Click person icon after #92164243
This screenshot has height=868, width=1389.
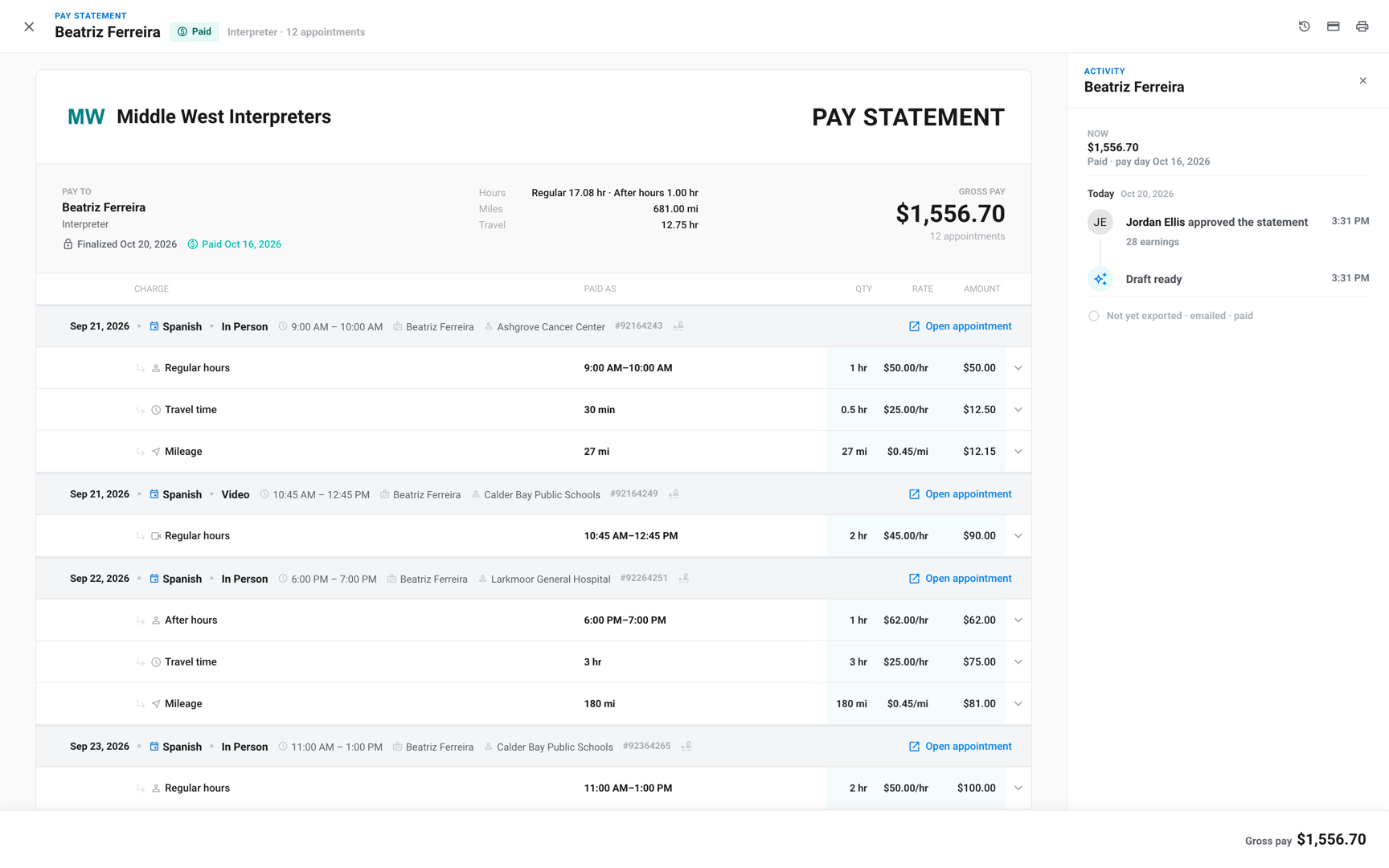tap(678, 325)
